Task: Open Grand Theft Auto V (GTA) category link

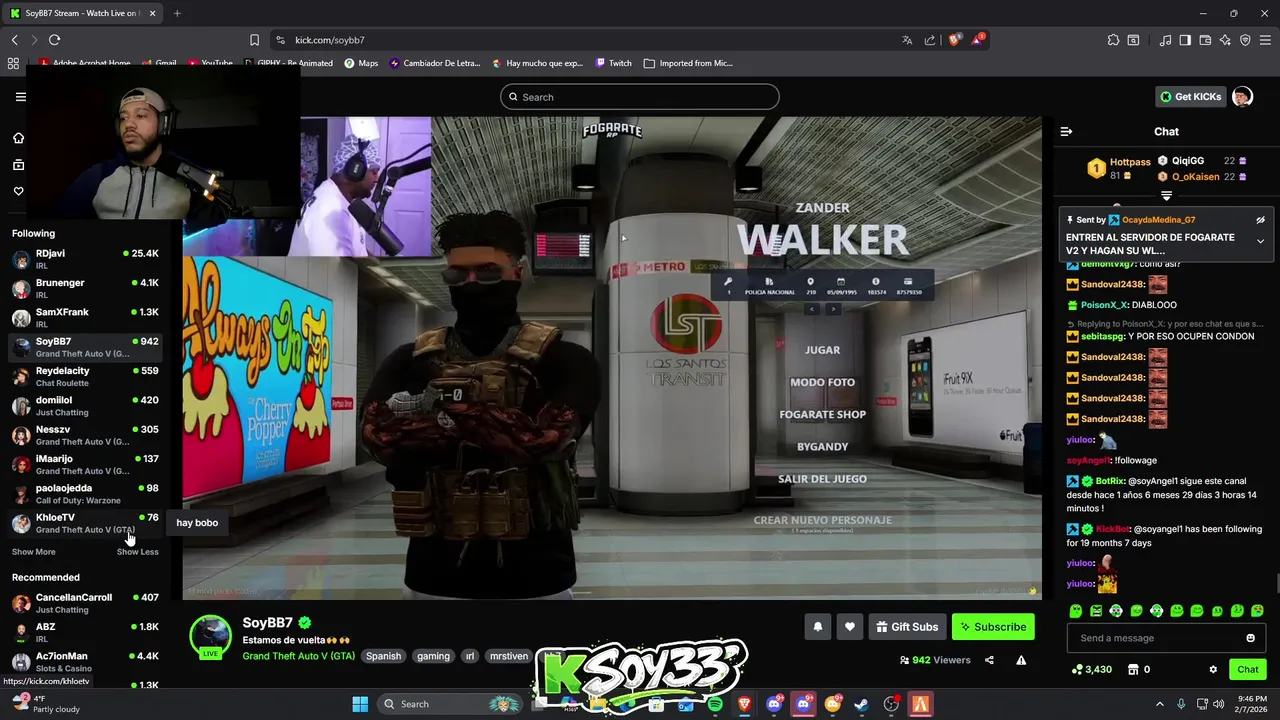Action: [x=298, y=656]
